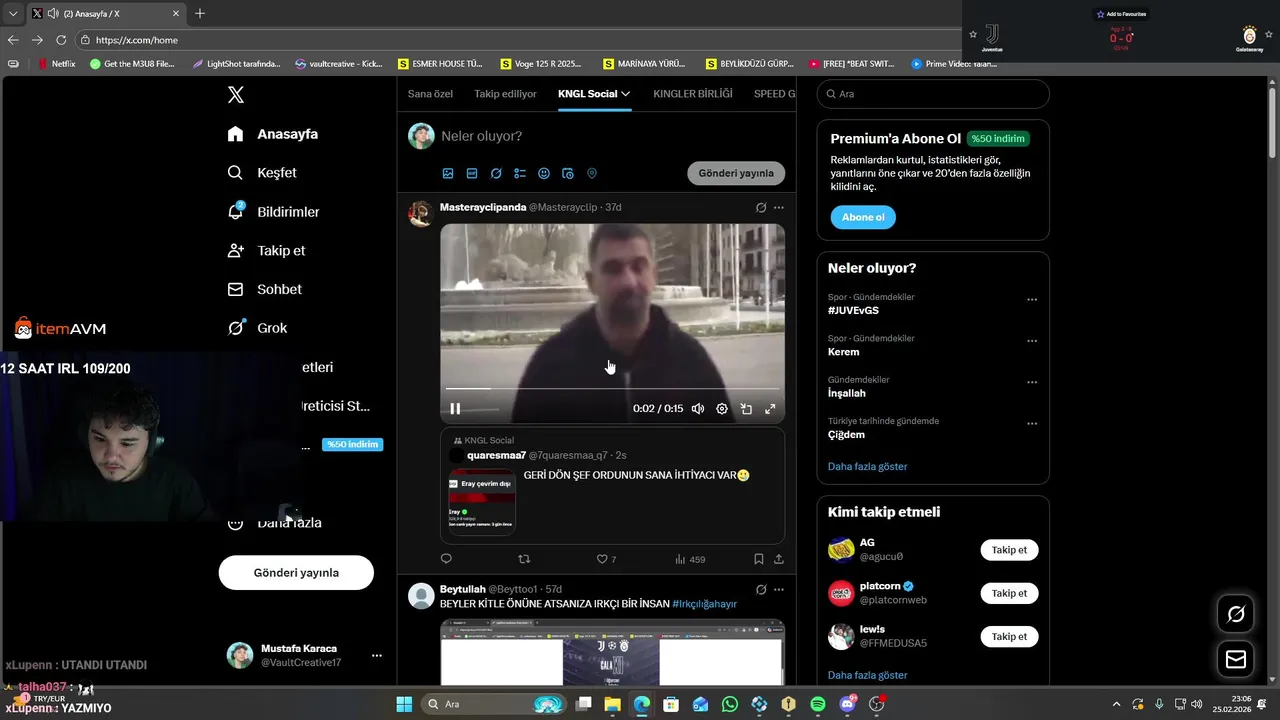Reload the browser page
The height and width of the screenshot is (720, 1280).
(61, 40)
